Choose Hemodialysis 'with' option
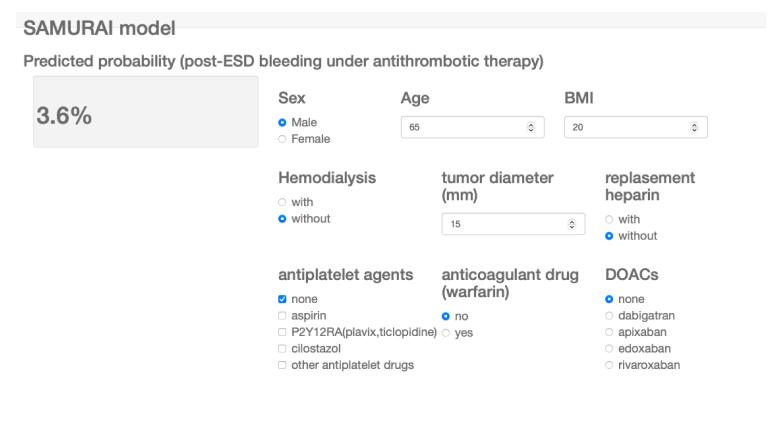 [x=283, y=202]
